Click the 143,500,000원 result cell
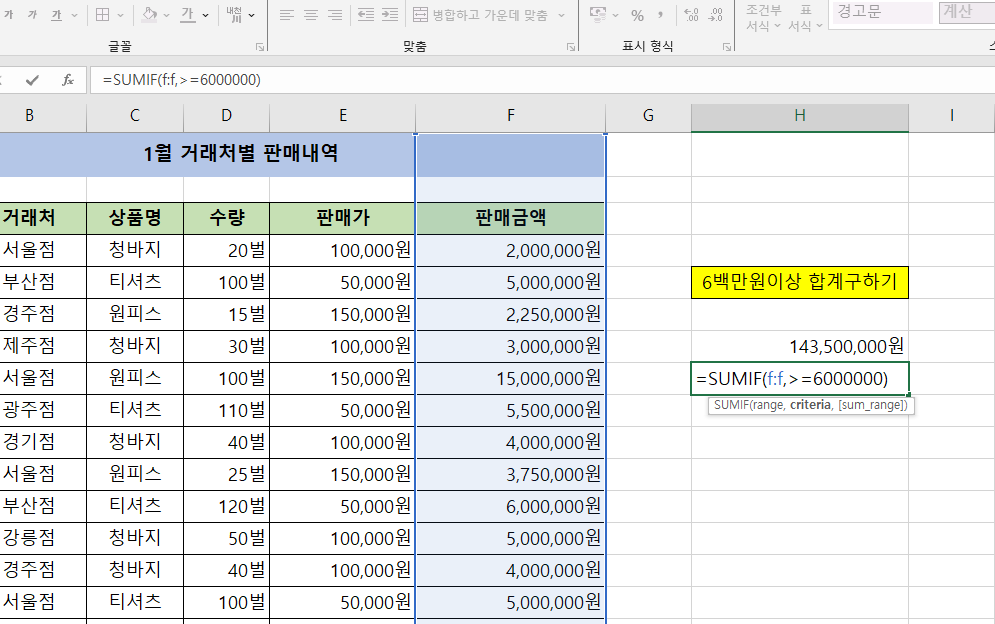995x624 pixels. pyautogui.click(x=800, y=347)
